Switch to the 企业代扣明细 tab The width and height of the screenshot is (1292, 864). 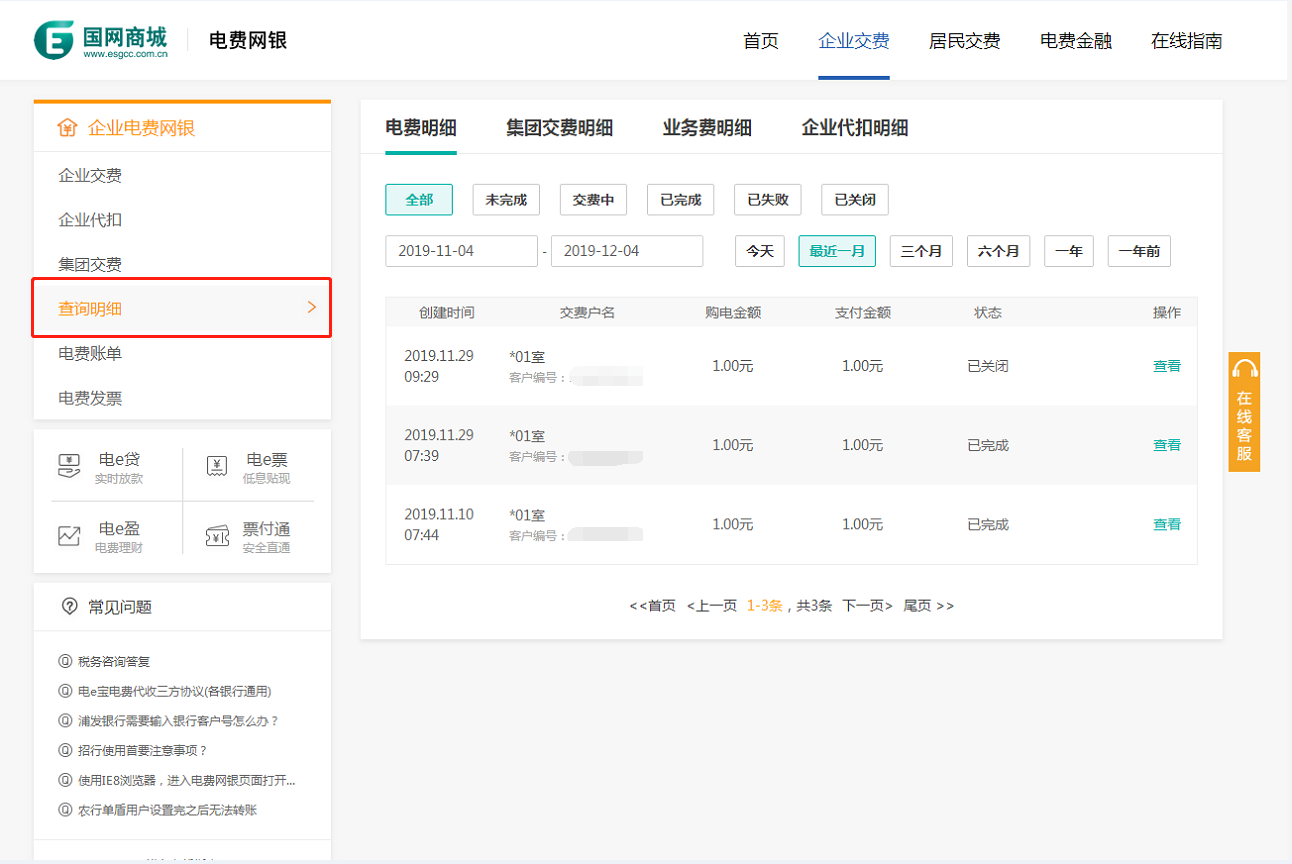(x=855, y=128)
